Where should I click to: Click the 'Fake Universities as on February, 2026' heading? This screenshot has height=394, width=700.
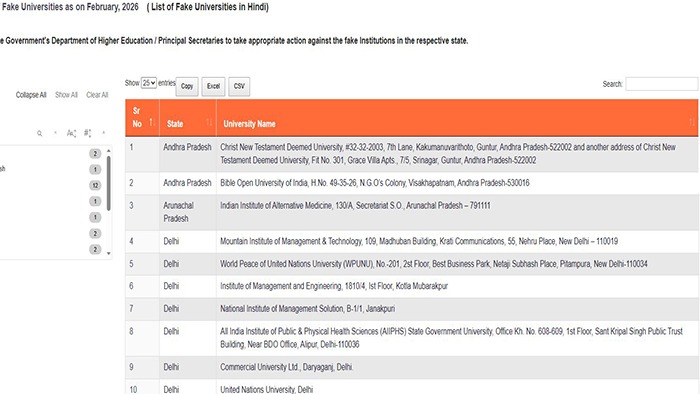coord(71,7)
